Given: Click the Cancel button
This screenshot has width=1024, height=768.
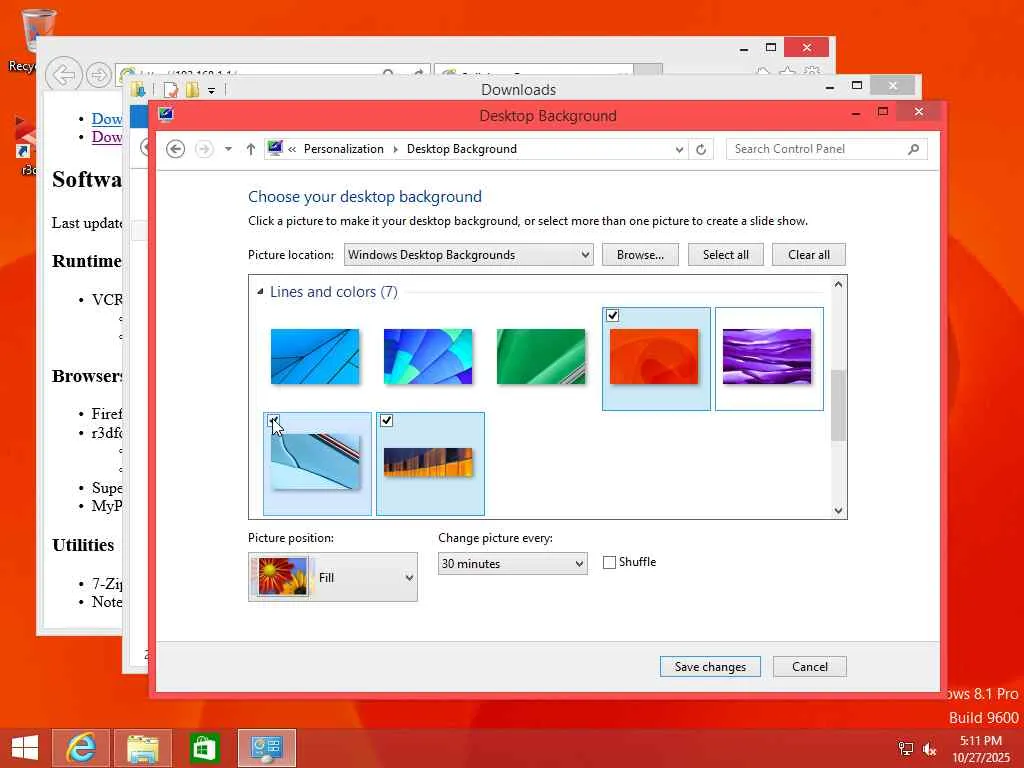Looking at the screenshot, I should point(810,667).
